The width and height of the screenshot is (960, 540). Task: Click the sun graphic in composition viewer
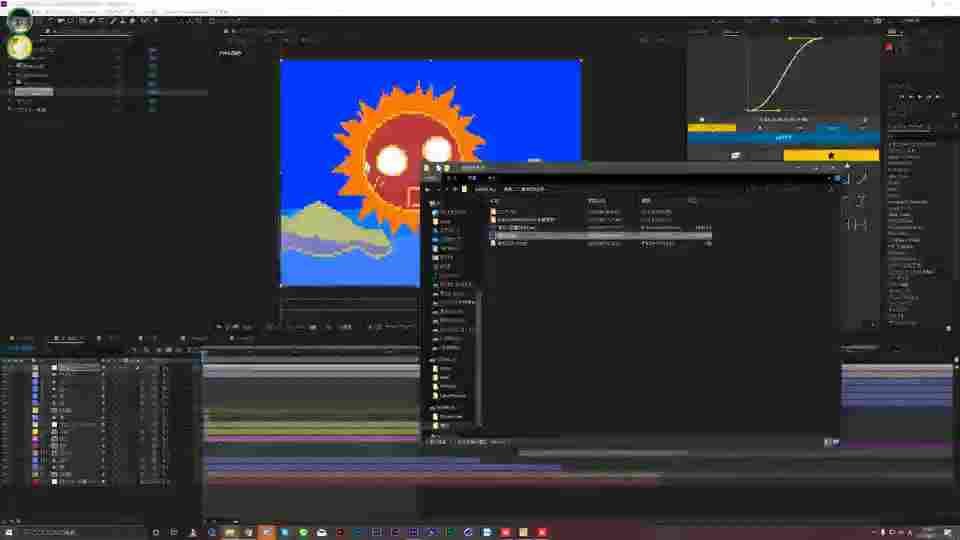pyautogui.click(x=409, y=156)
